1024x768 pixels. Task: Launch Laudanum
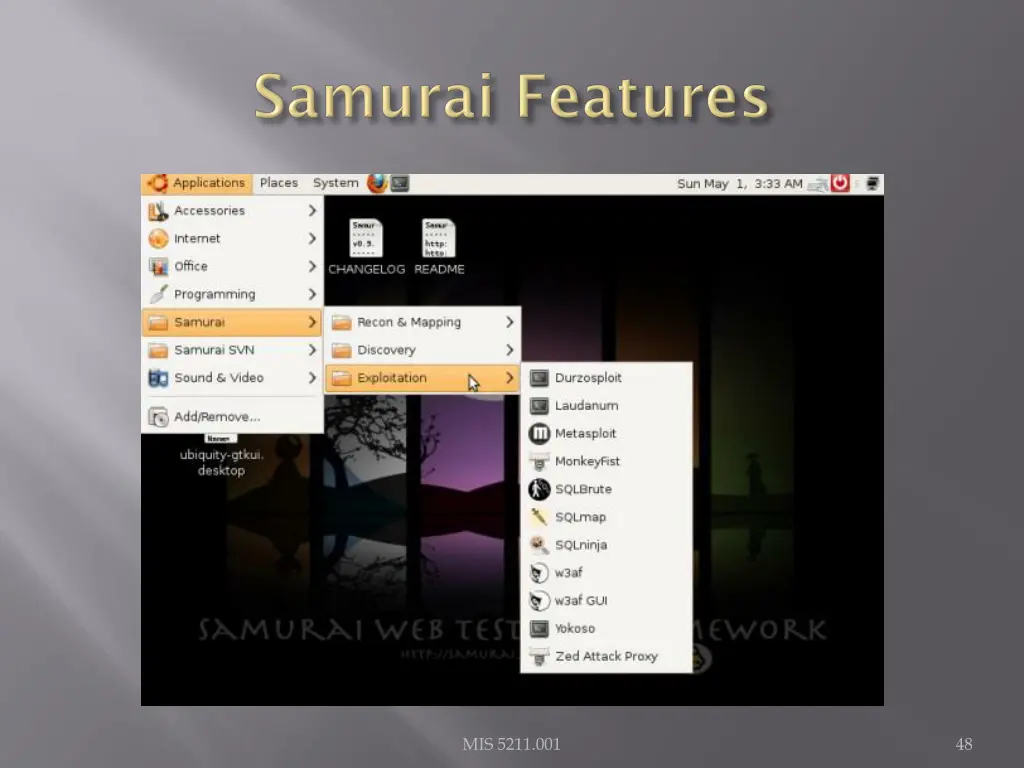pos(606,406)
